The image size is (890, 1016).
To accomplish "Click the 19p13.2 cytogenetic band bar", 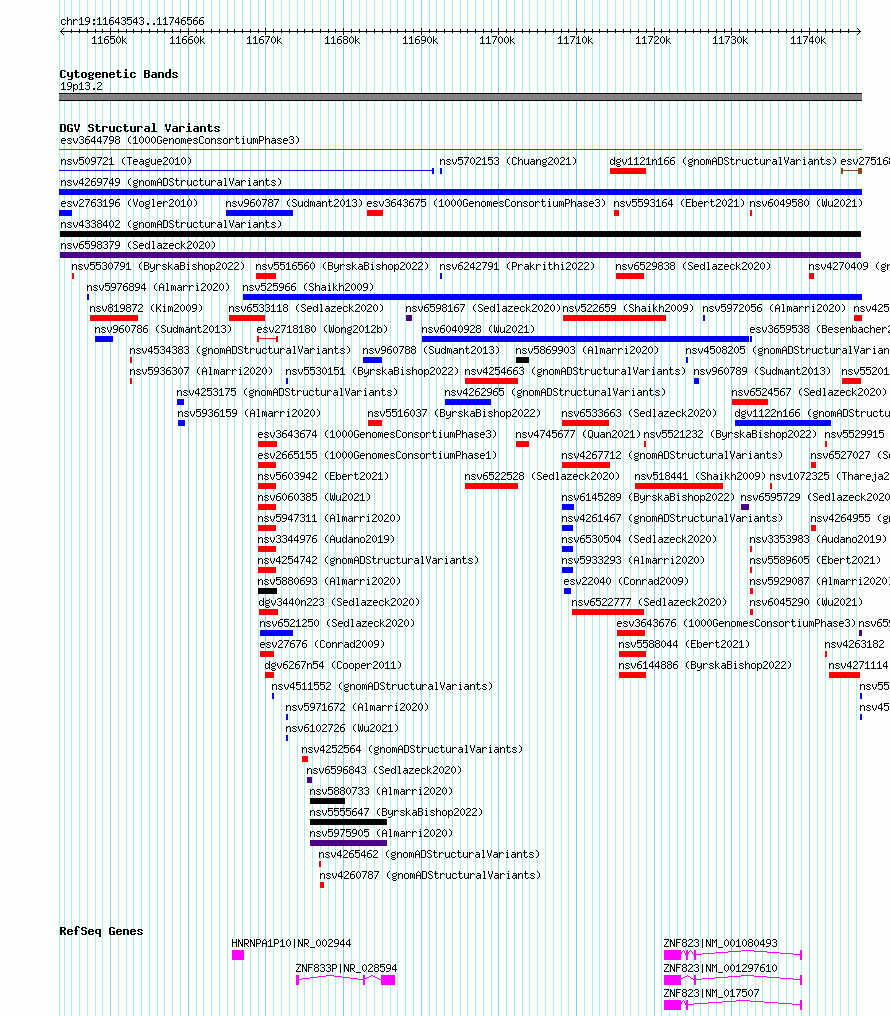I will pos(460,97).
